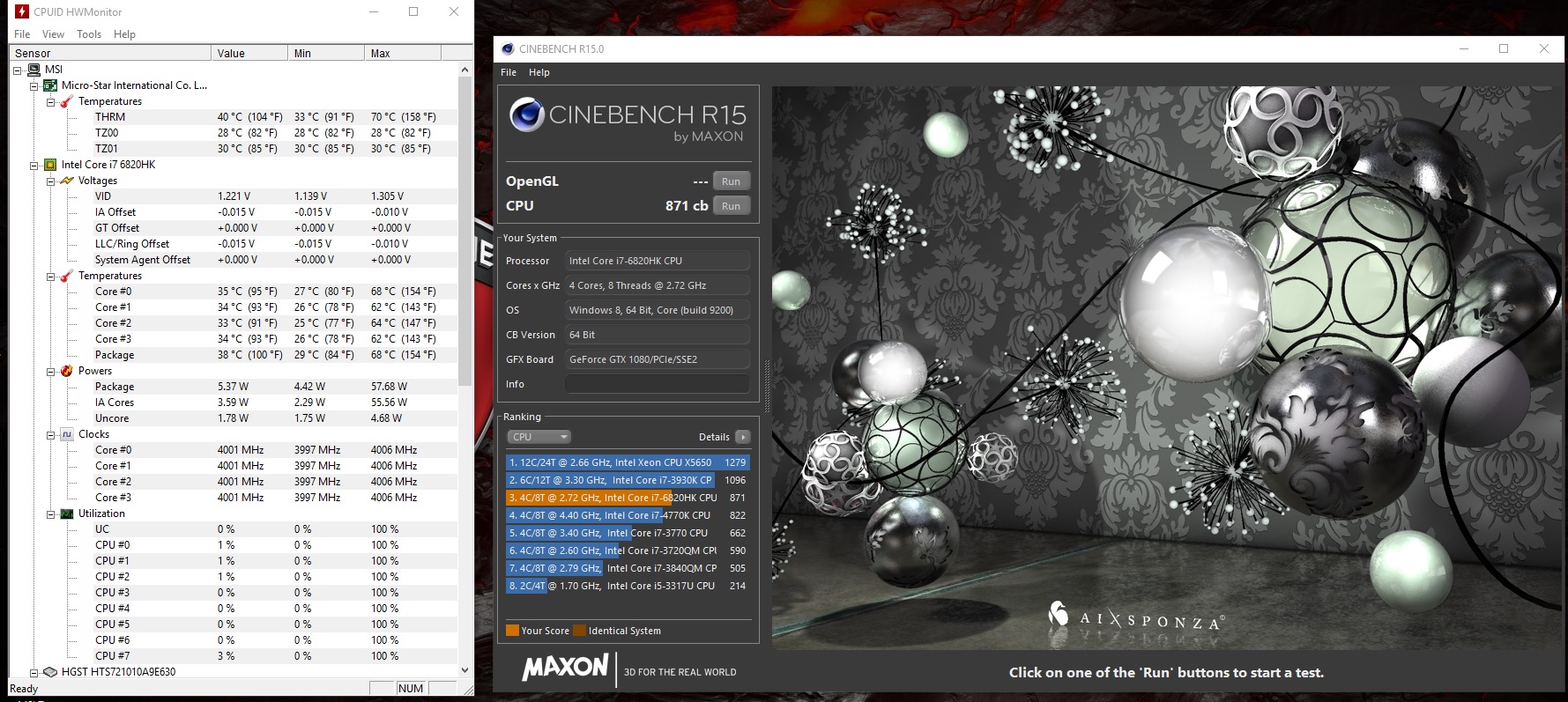Open Cinebench File menu
The height and width of the screenshot is (702, 1568).
pos(509,72)
